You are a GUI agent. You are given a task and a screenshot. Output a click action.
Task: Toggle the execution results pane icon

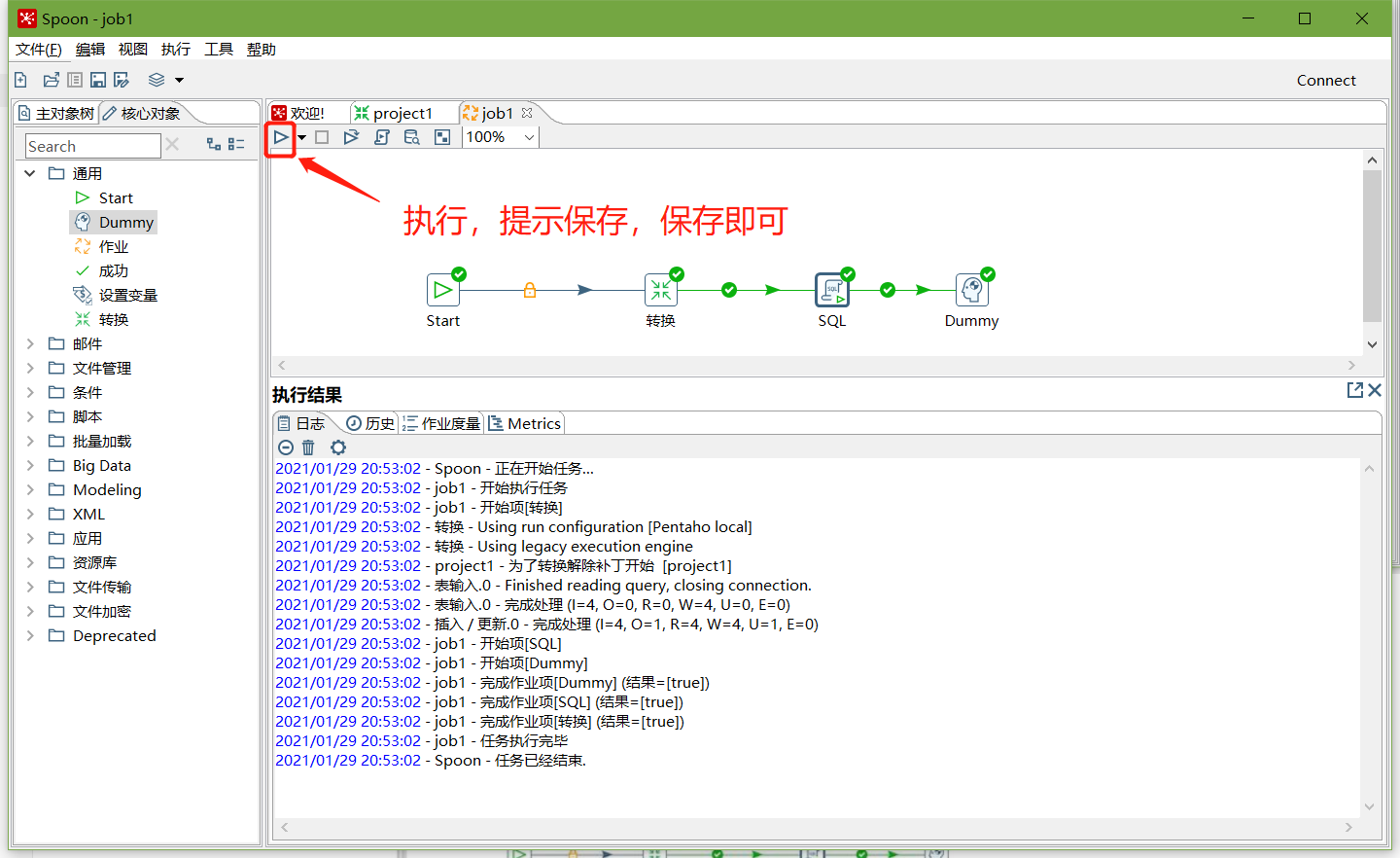tap(442, 137)
